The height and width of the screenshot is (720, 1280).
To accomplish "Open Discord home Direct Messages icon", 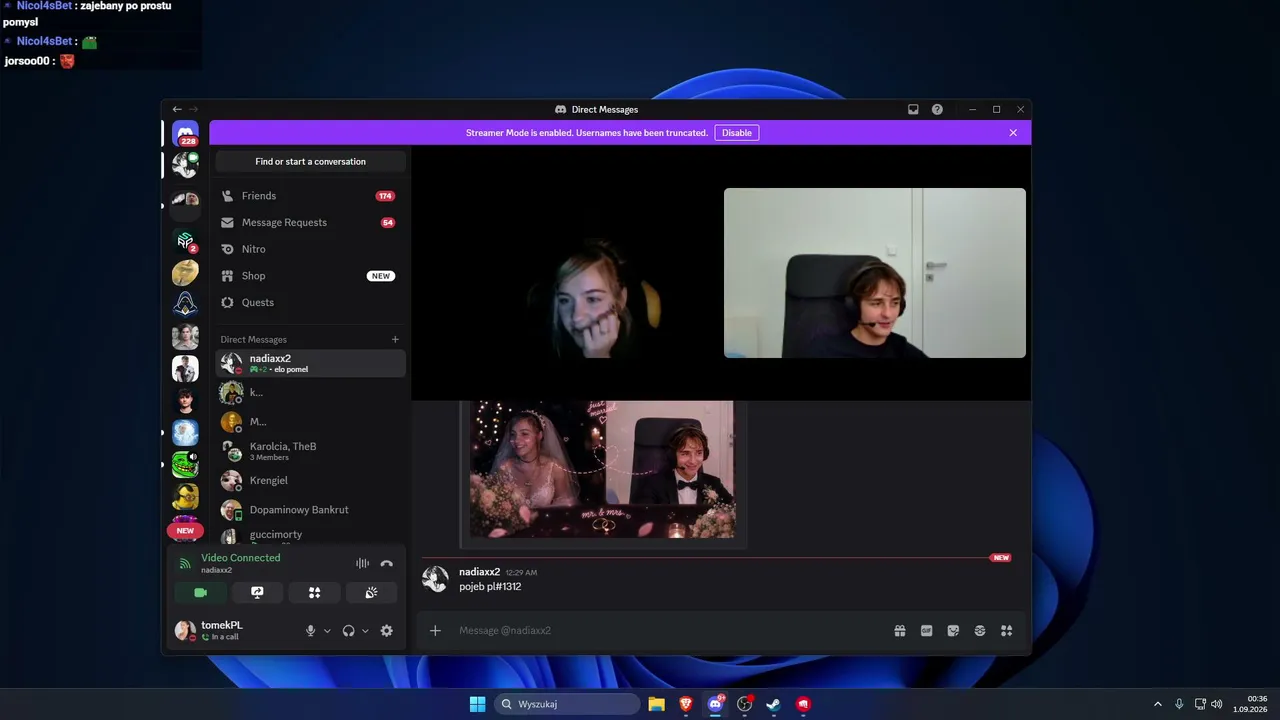I will pos(185,133).
